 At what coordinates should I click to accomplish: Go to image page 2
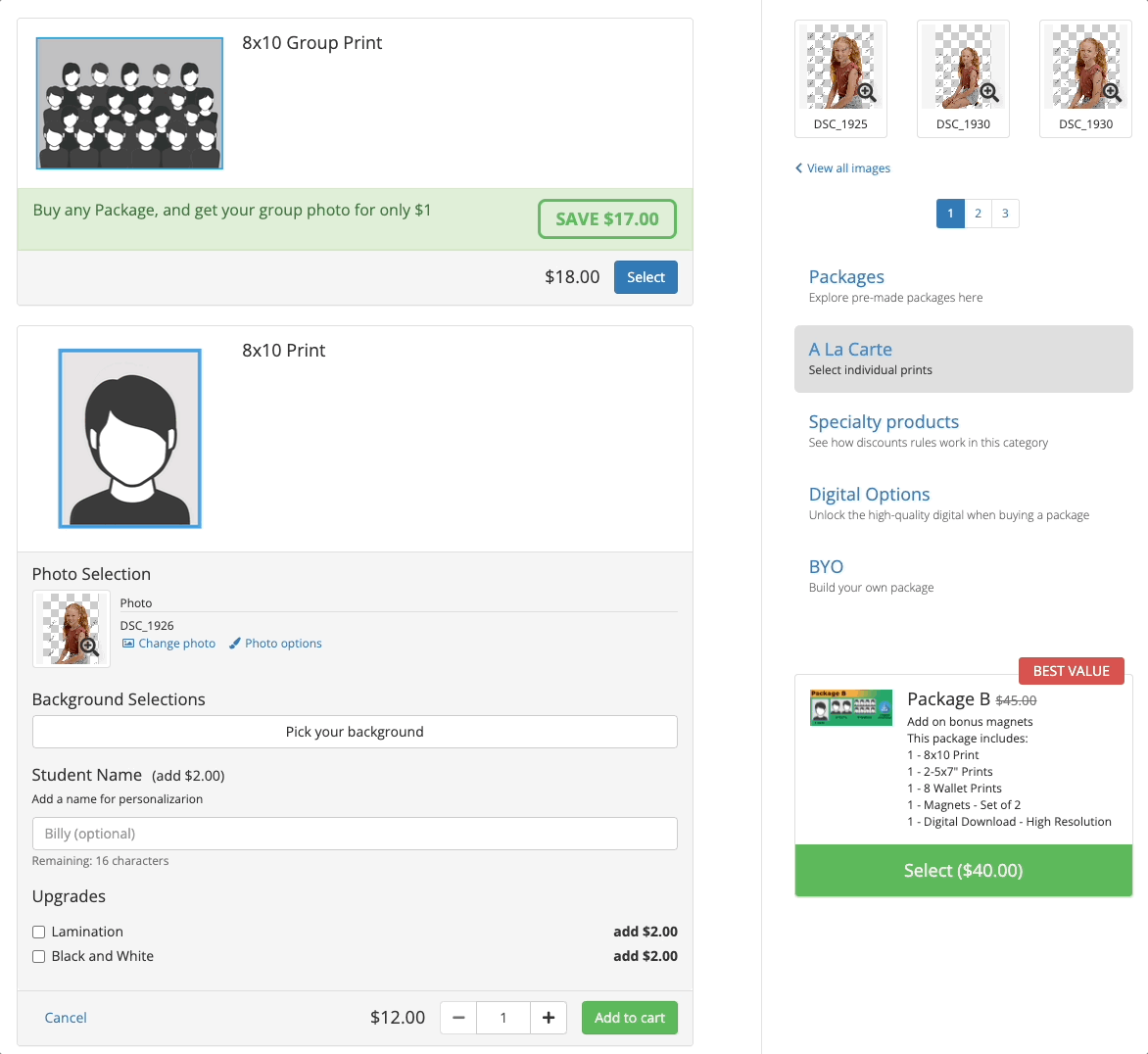coord(978,214)
